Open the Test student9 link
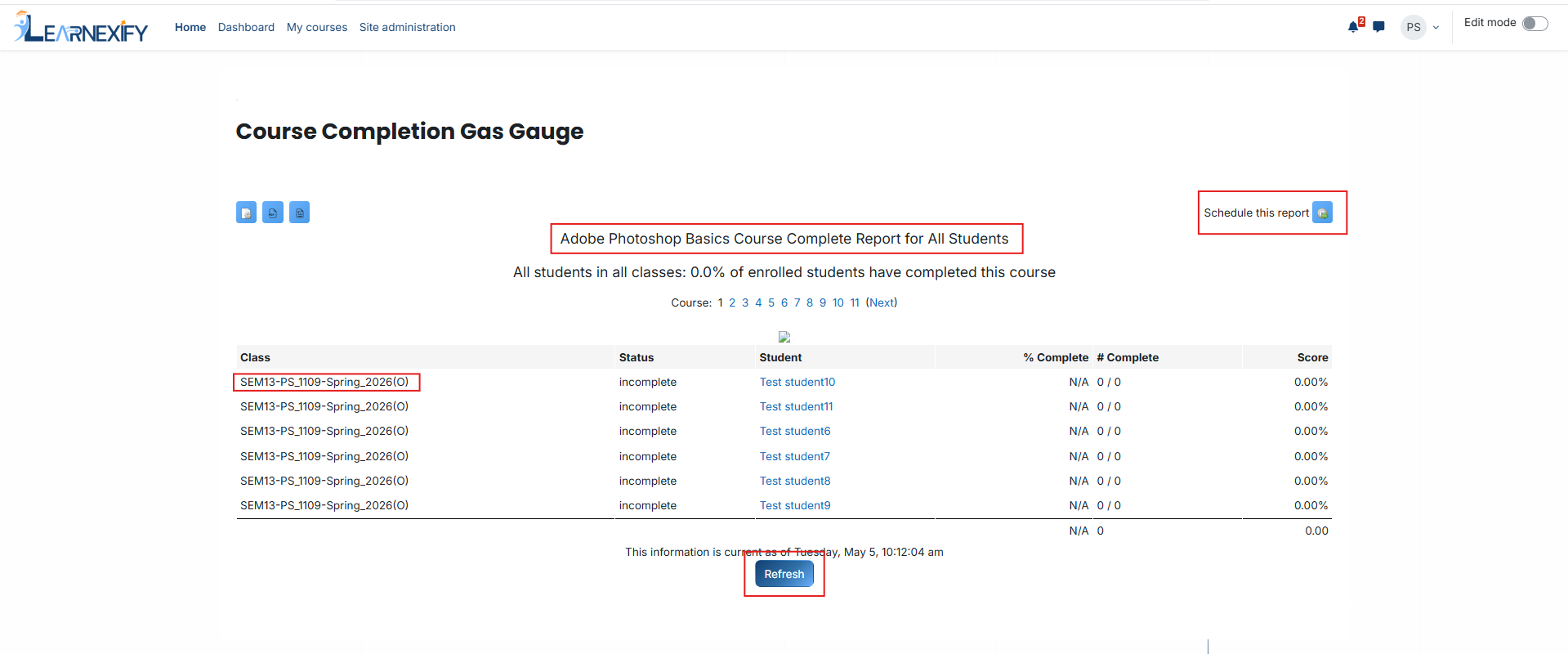This screenshot has height=654, width=1568. tap(795, 505)
